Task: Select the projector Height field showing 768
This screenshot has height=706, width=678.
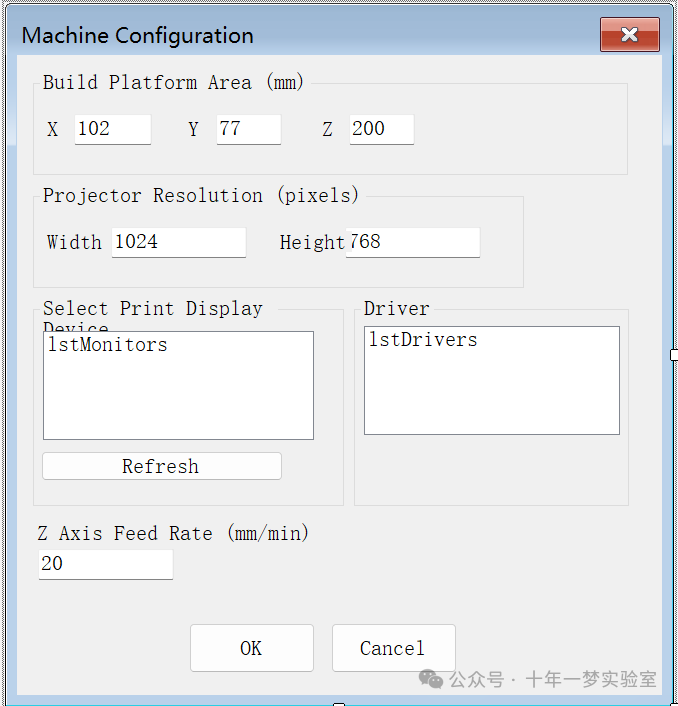Action: tap(412, 242)
